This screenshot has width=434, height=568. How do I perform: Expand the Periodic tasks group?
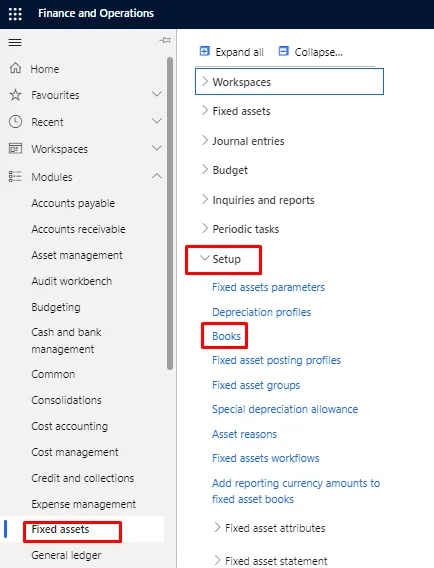coord(205,229)
